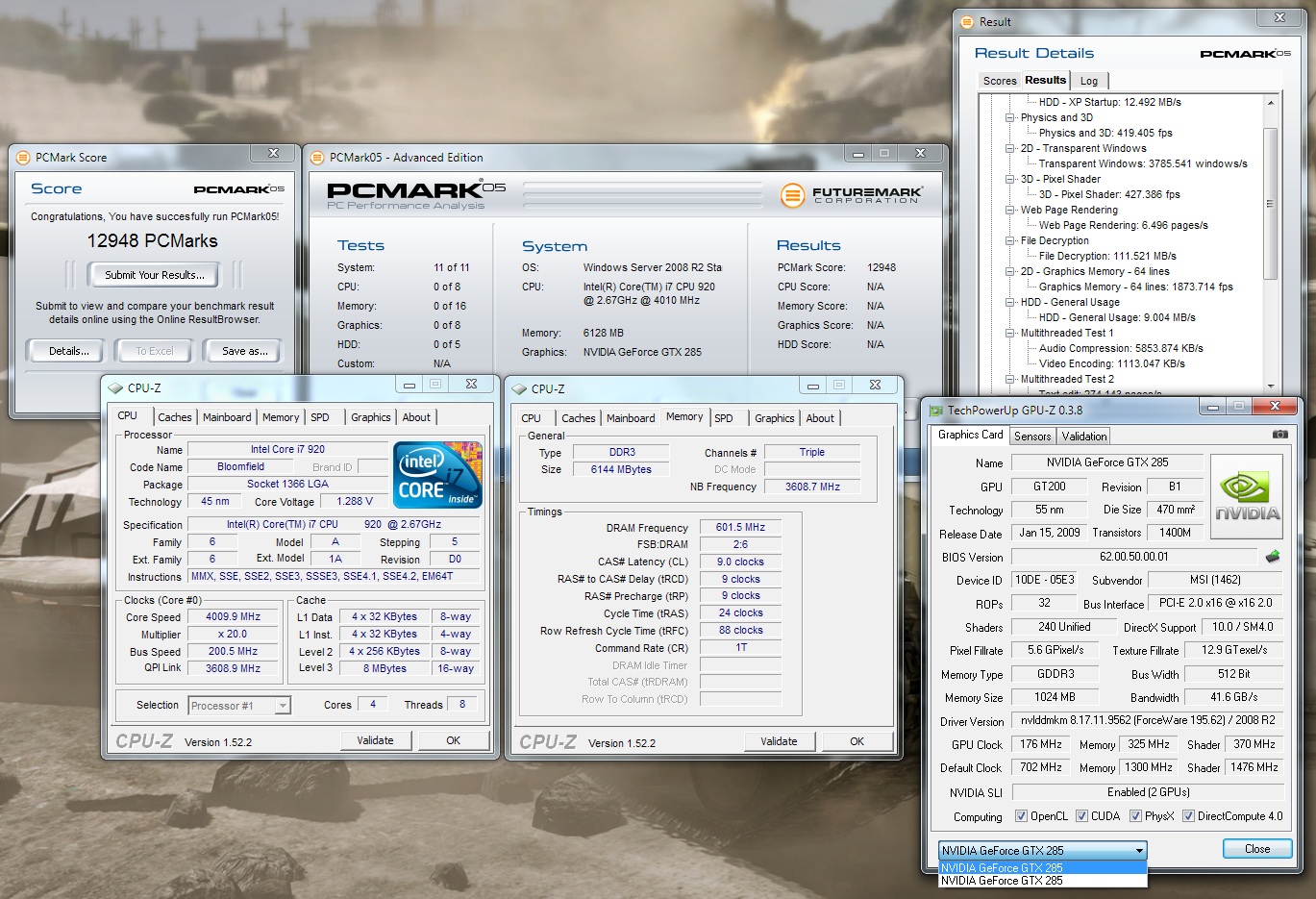
Task: Click Validate in the left CPU-Z window
Action: pos(376,740)
